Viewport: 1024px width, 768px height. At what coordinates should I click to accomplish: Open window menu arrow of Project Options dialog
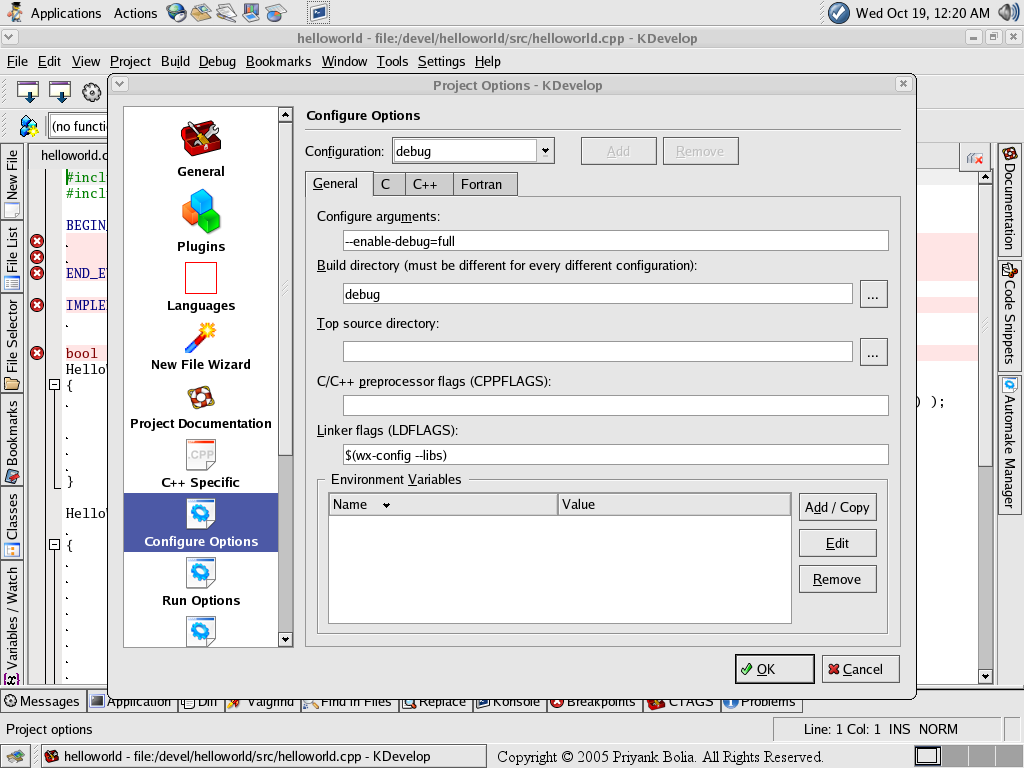120,84
